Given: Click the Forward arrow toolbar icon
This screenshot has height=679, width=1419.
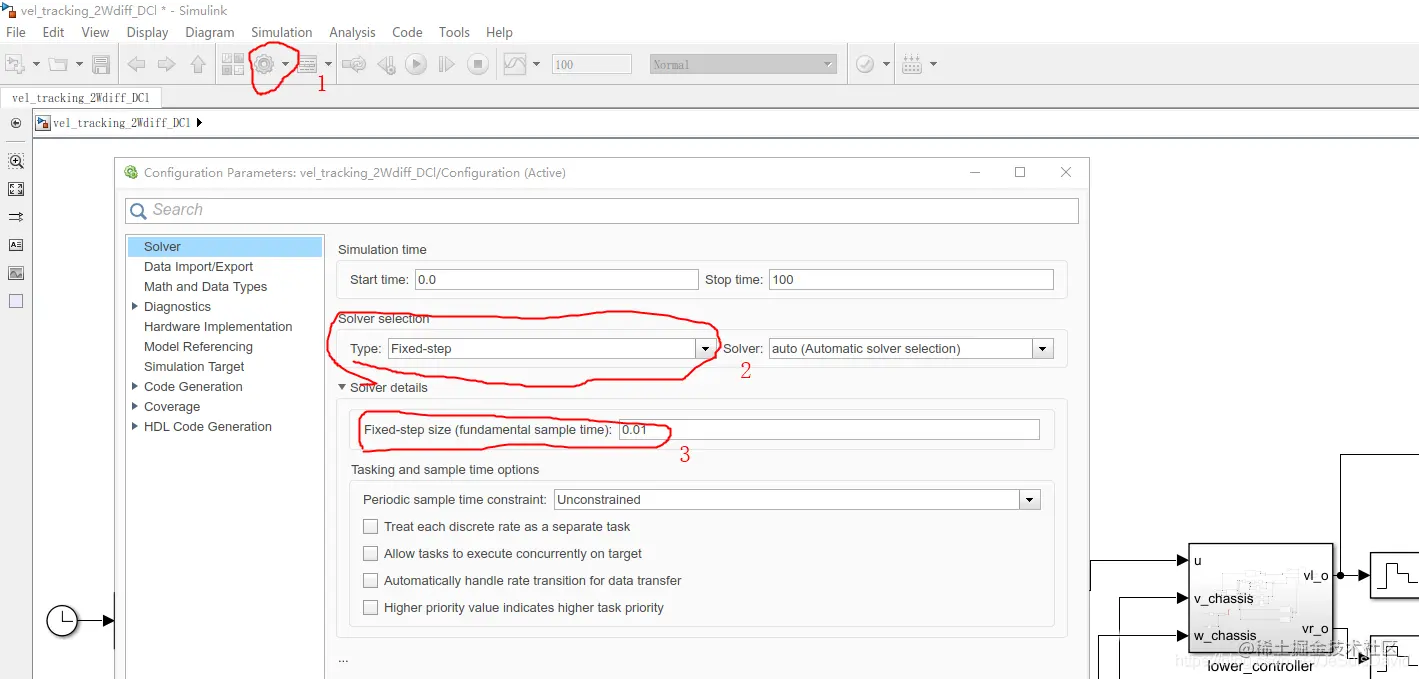Looking at the screenshot, I should (x=167, y=65).
